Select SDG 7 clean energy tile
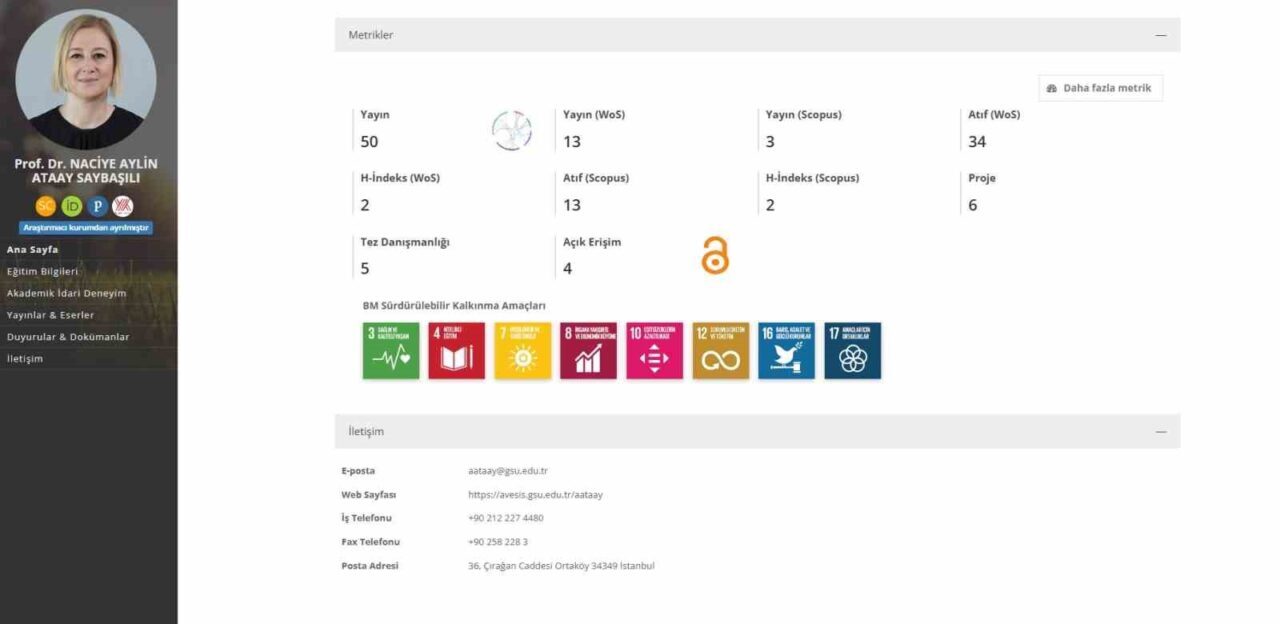Screen dimensions: 1280x624 [x=522, y=351]
